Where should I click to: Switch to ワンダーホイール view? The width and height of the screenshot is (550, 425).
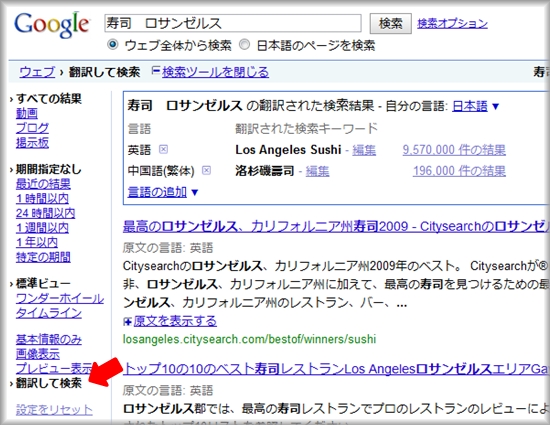coord(60,298)
